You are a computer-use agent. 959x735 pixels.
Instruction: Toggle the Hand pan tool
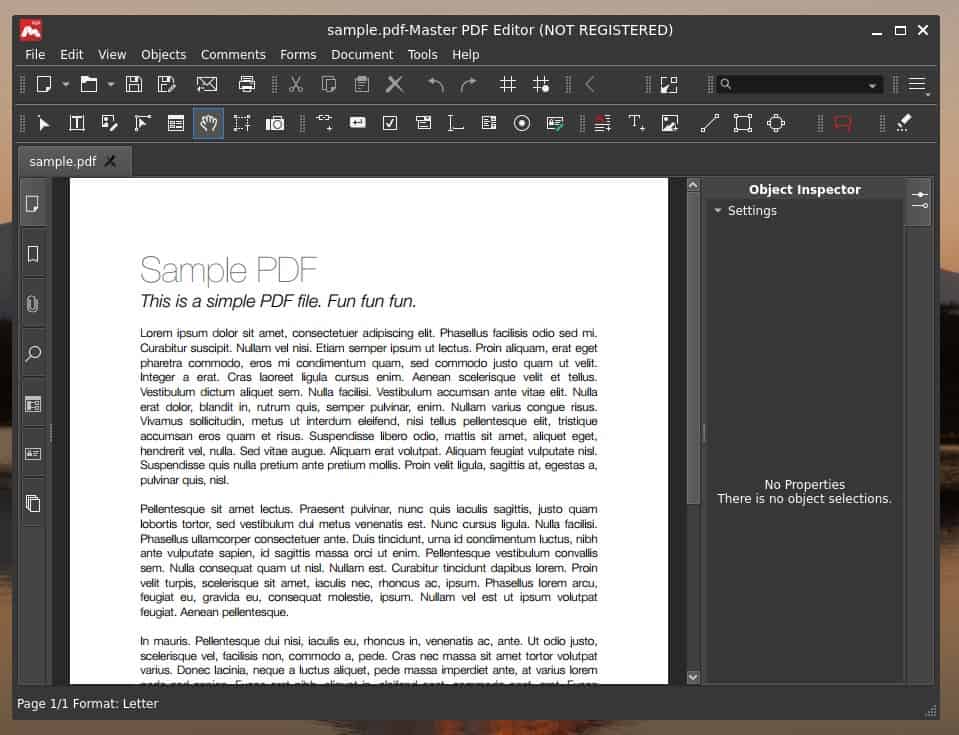coord(208,123)
